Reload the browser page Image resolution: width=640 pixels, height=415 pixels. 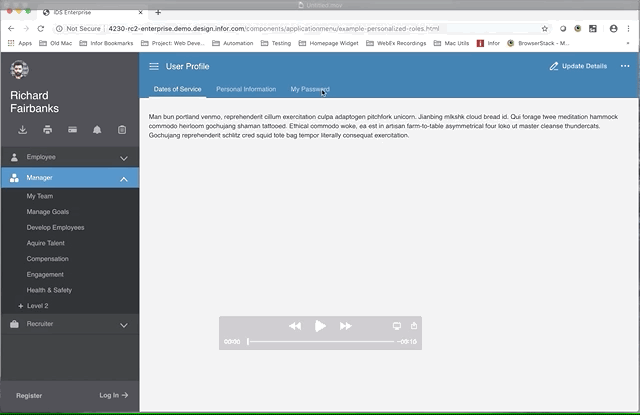pos(40,29)
